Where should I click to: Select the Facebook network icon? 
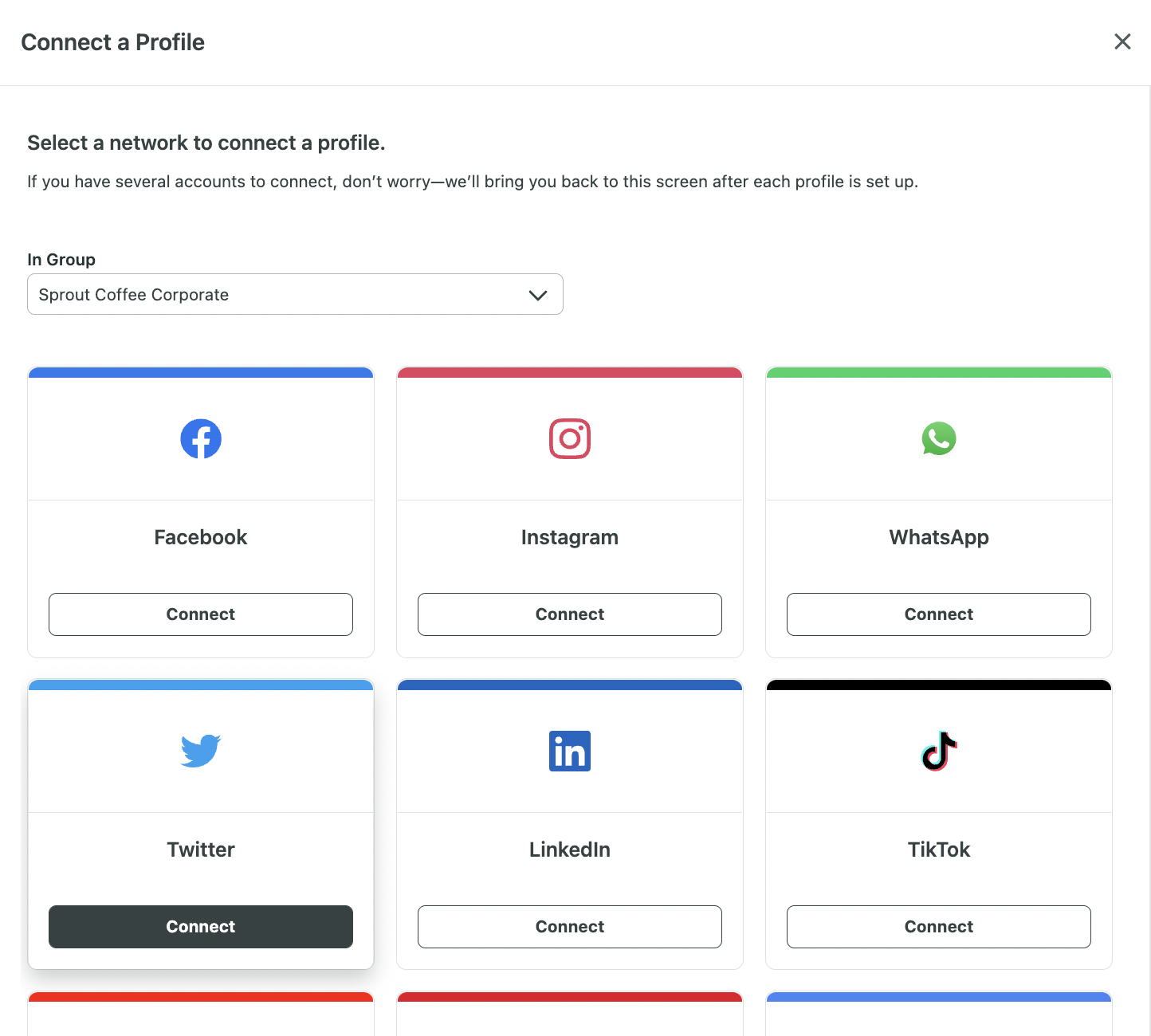tap(200, 438)
